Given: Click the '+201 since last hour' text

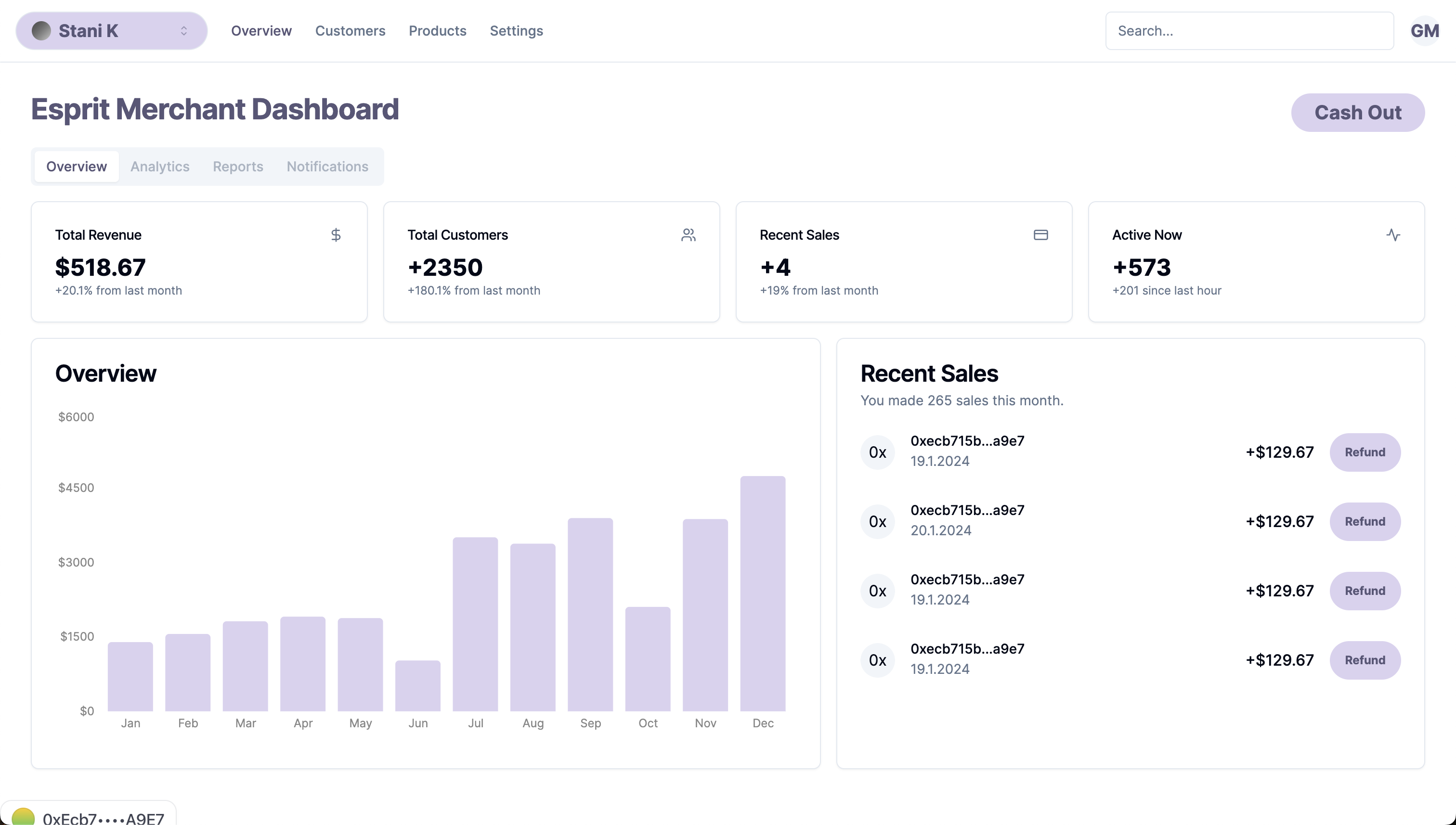Looking at the screenshot, I should click(1166, 291).
